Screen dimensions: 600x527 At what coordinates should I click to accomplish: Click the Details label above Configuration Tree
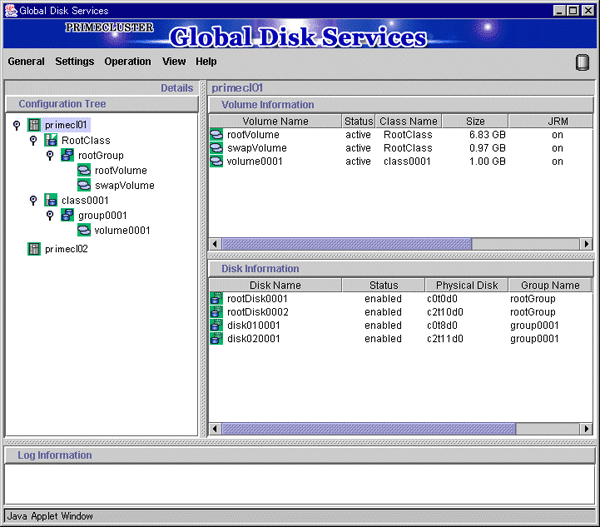tap(177, 88)
